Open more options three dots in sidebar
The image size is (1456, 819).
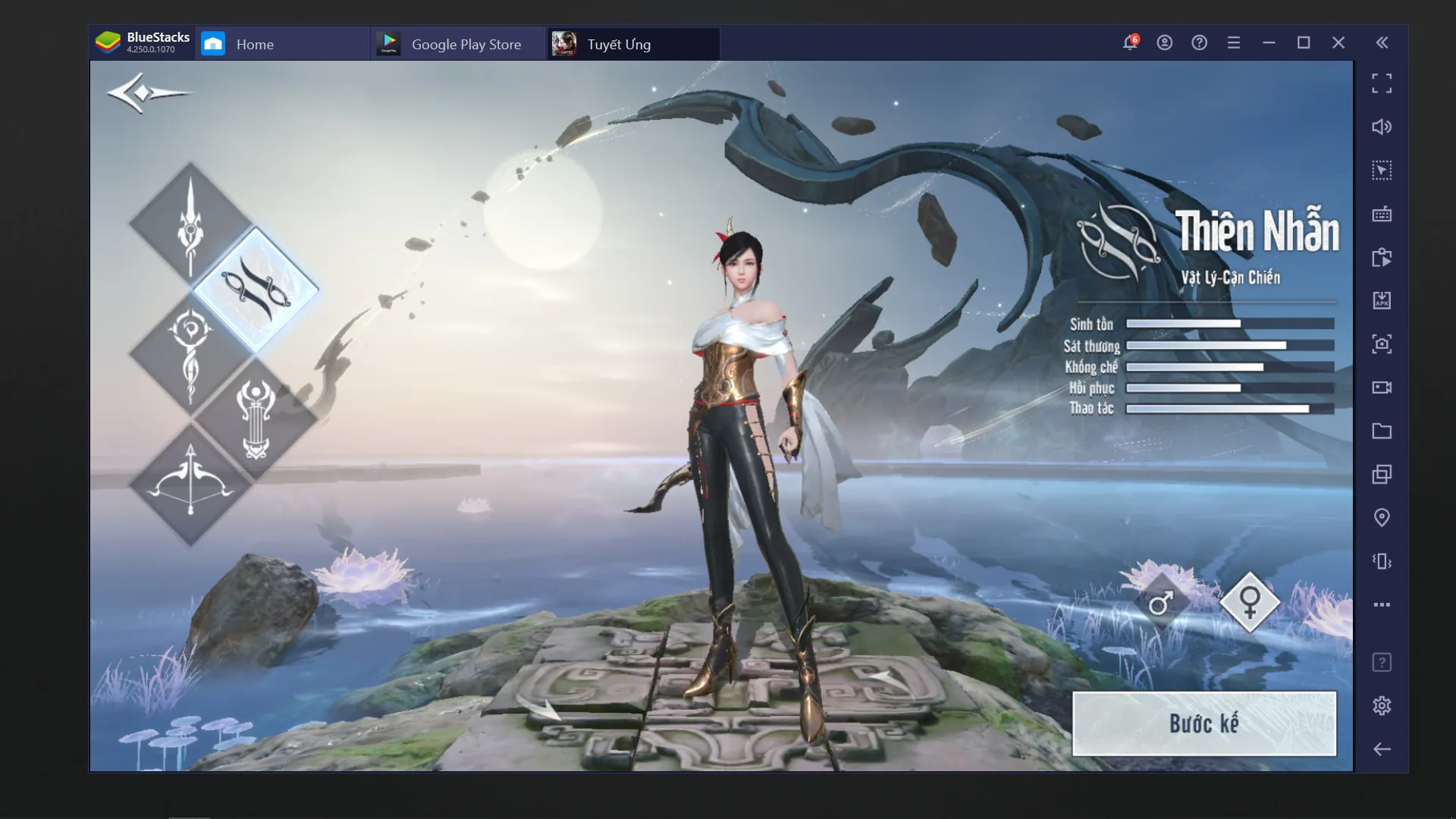(1382, 604)
